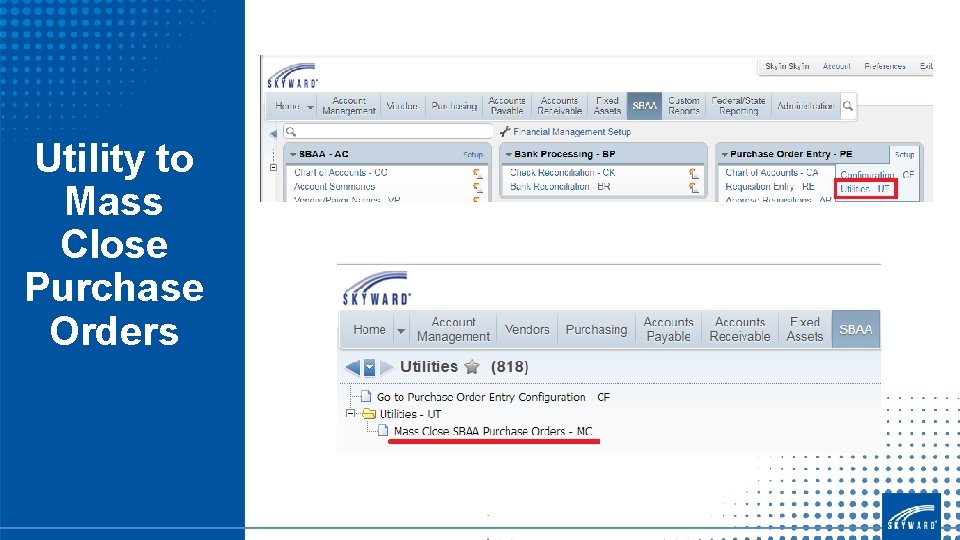This screenshot has width=960, height=540.
Task: Open Chart of Accounts - CA
Action: click(x=771, y=173)
